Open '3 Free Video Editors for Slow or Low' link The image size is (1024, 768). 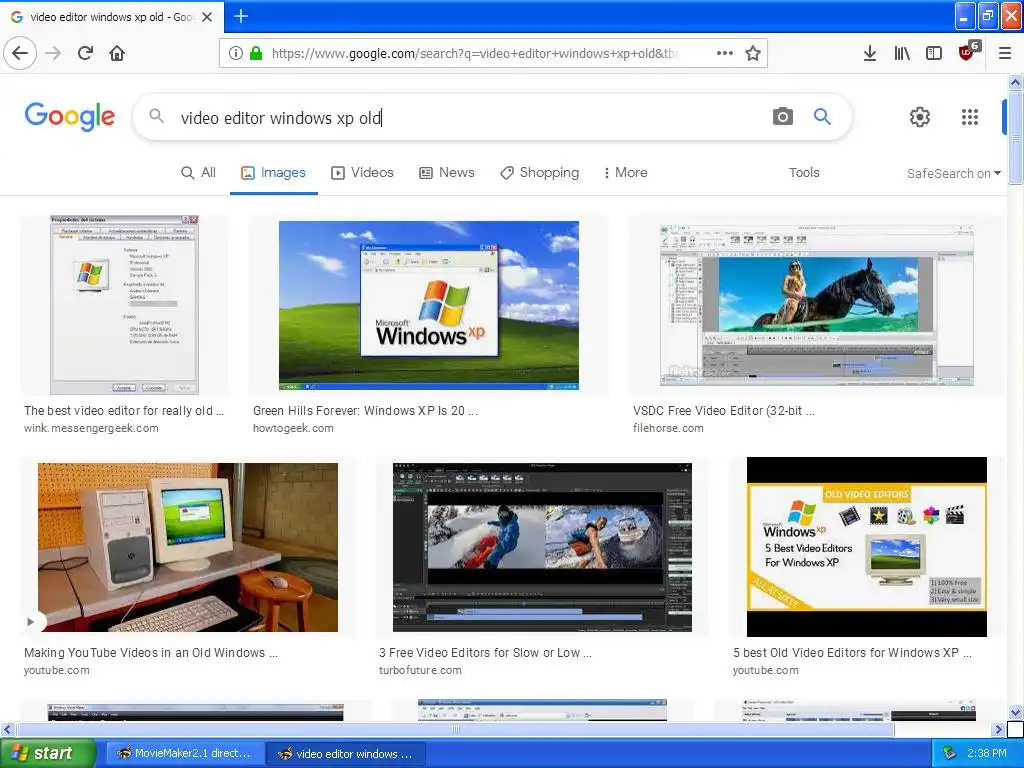tap(485, 652)
